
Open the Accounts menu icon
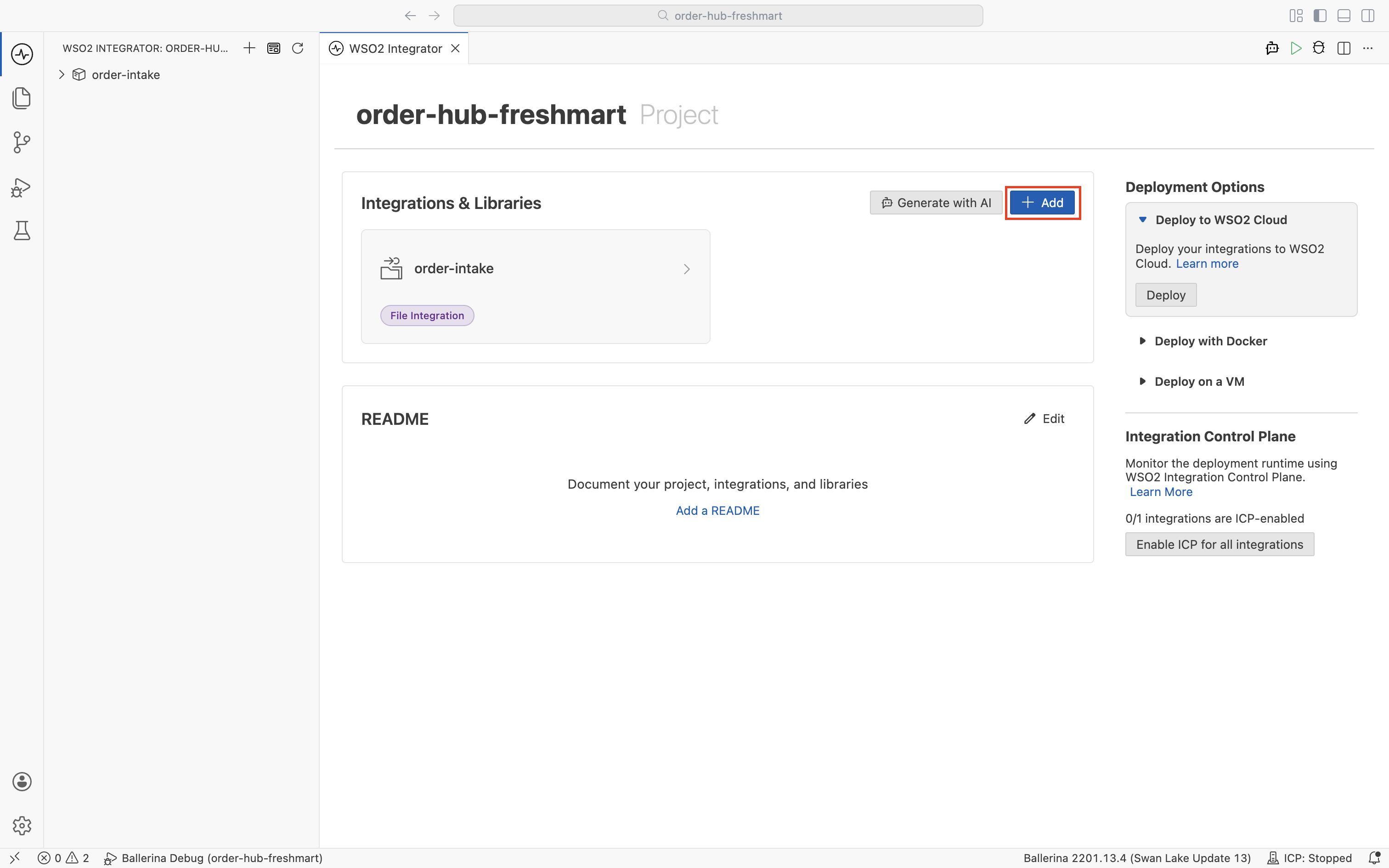[x=22, y=781]
